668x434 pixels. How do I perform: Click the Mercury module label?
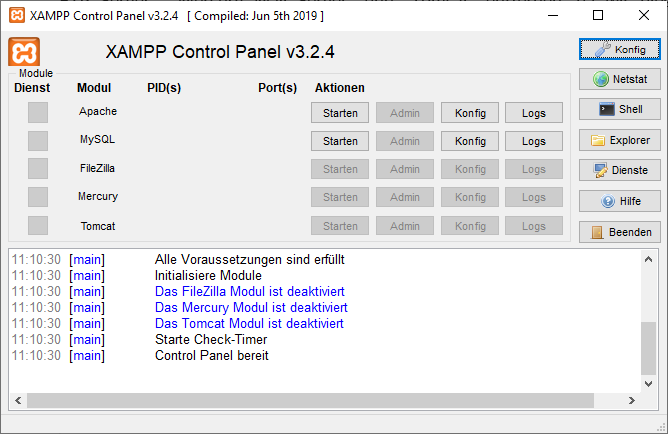coord(98,196)
